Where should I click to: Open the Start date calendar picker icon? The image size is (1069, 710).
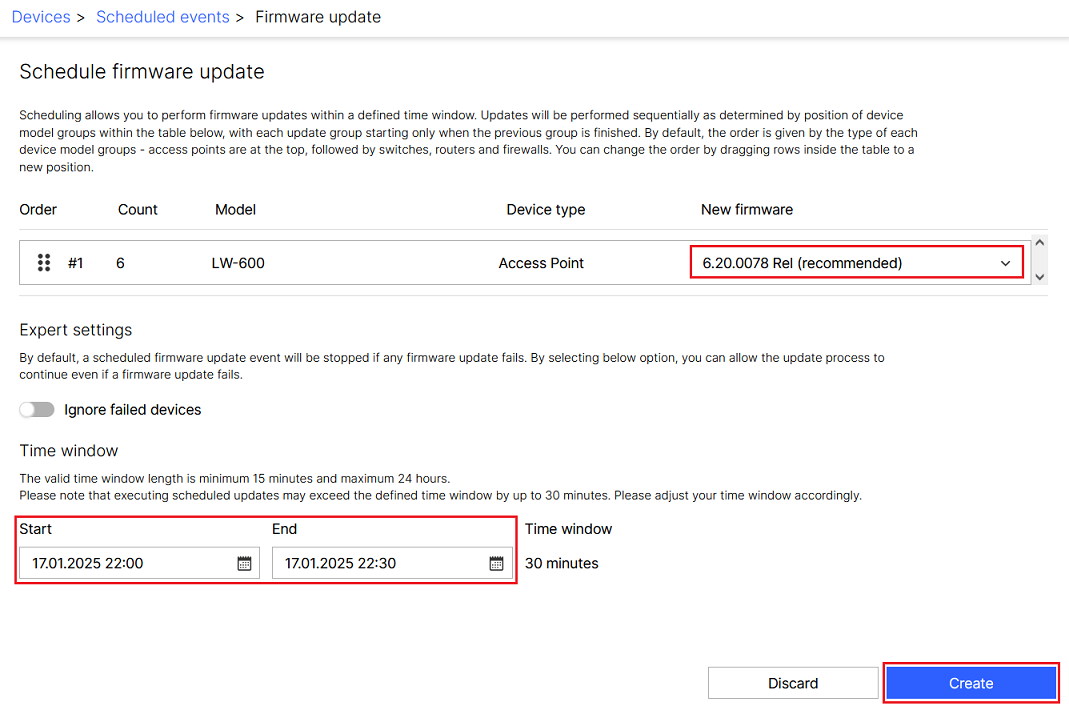point(244,564)
